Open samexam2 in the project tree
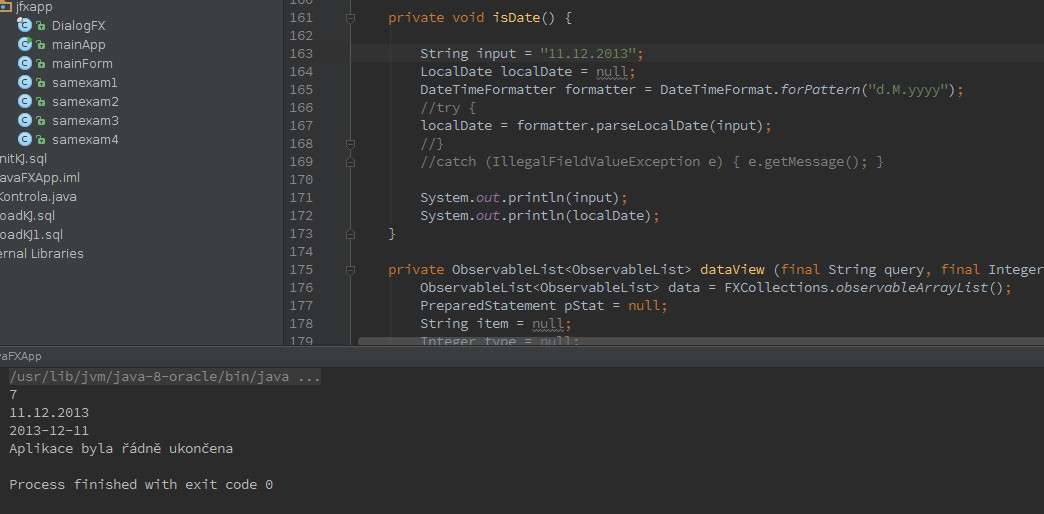This screenshot has width=1044, height=514. (85, 102)
